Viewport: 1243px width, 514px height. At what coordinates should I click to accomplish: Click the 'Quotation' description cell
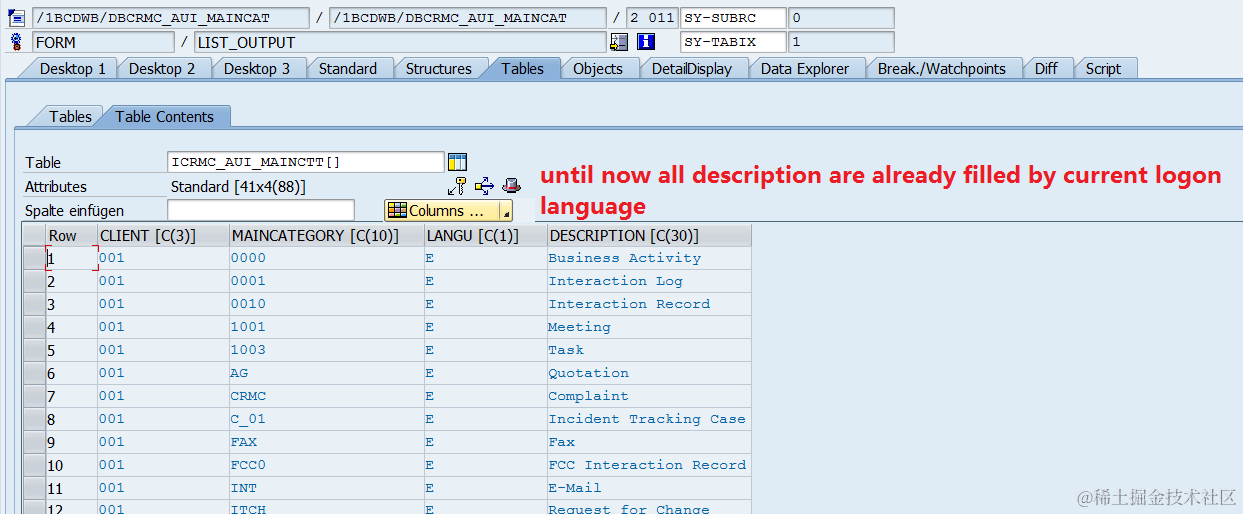(649, 373)
